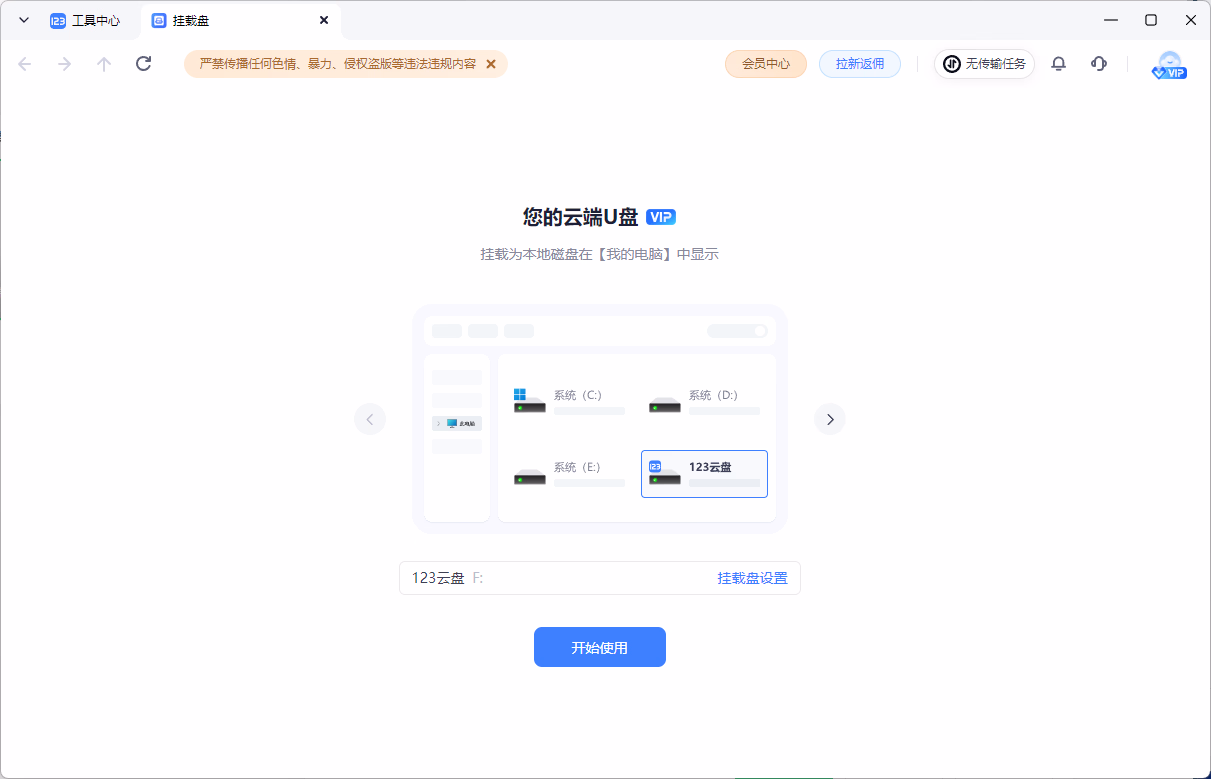Open 挂载盘设置 link
The width and height of the screenshot is (1211, 779).
coord(752,578)
